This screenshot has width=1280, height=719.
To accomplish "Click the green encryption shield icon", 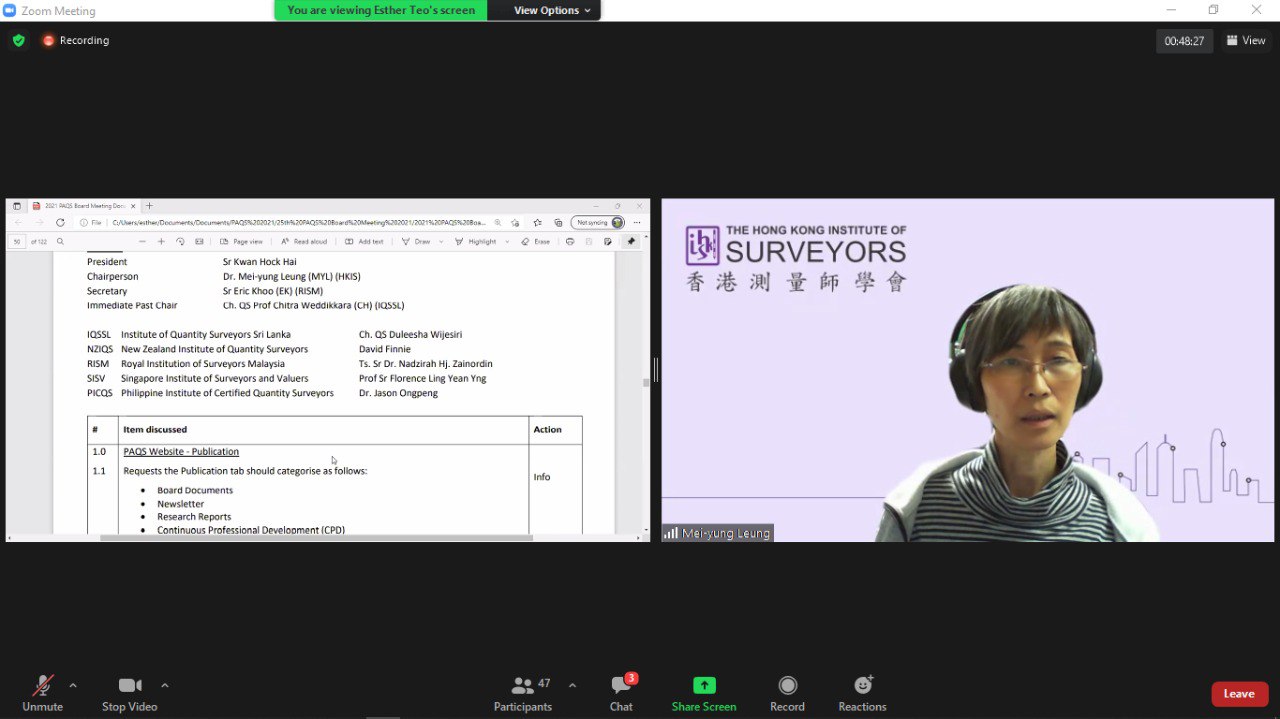I will 19,41.
